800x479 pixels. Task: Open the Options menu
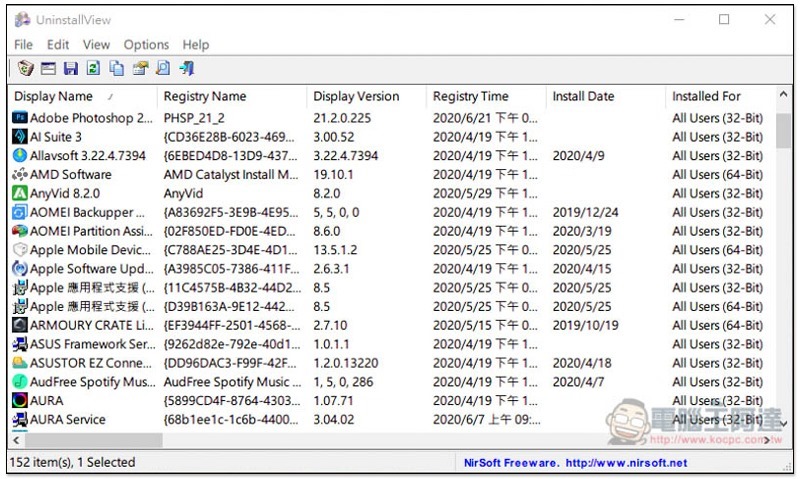click(146, 45)
